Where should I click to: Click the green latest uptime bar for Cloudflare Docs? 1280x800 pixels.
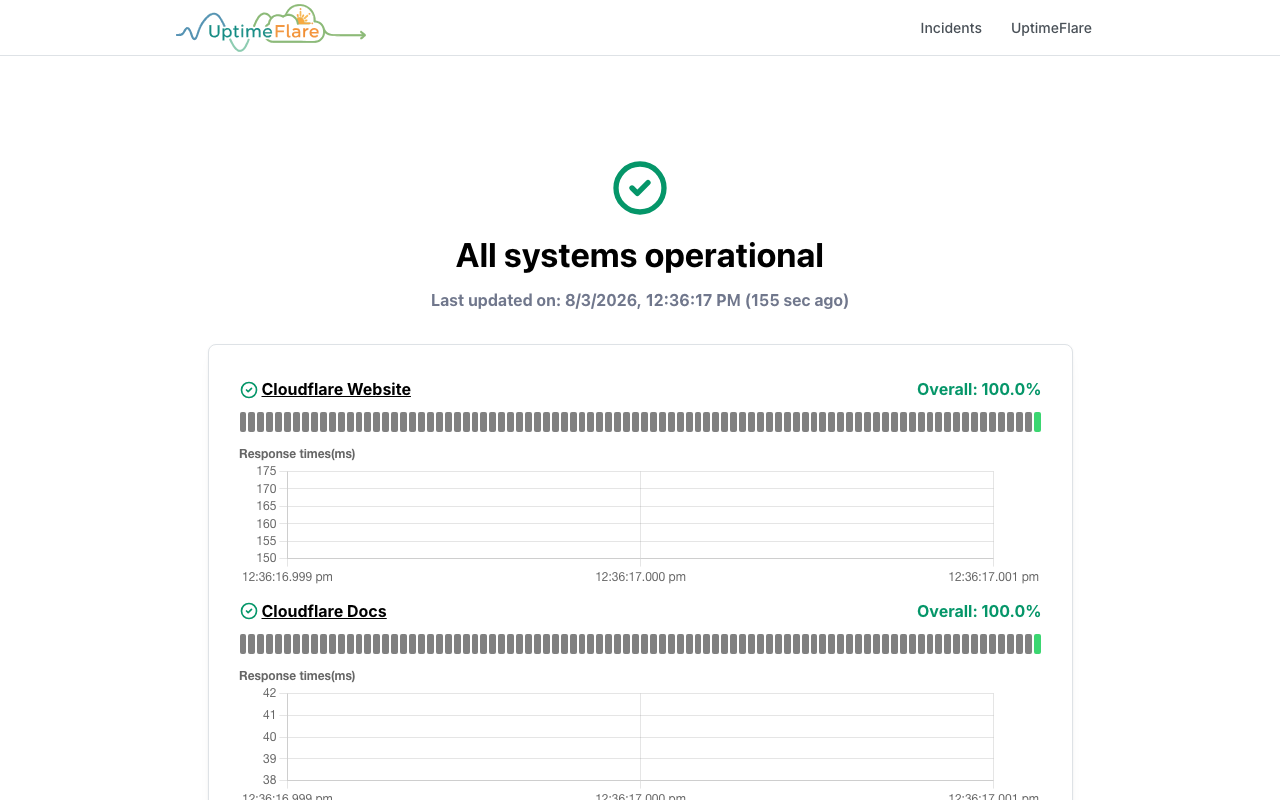(1037, 644)
